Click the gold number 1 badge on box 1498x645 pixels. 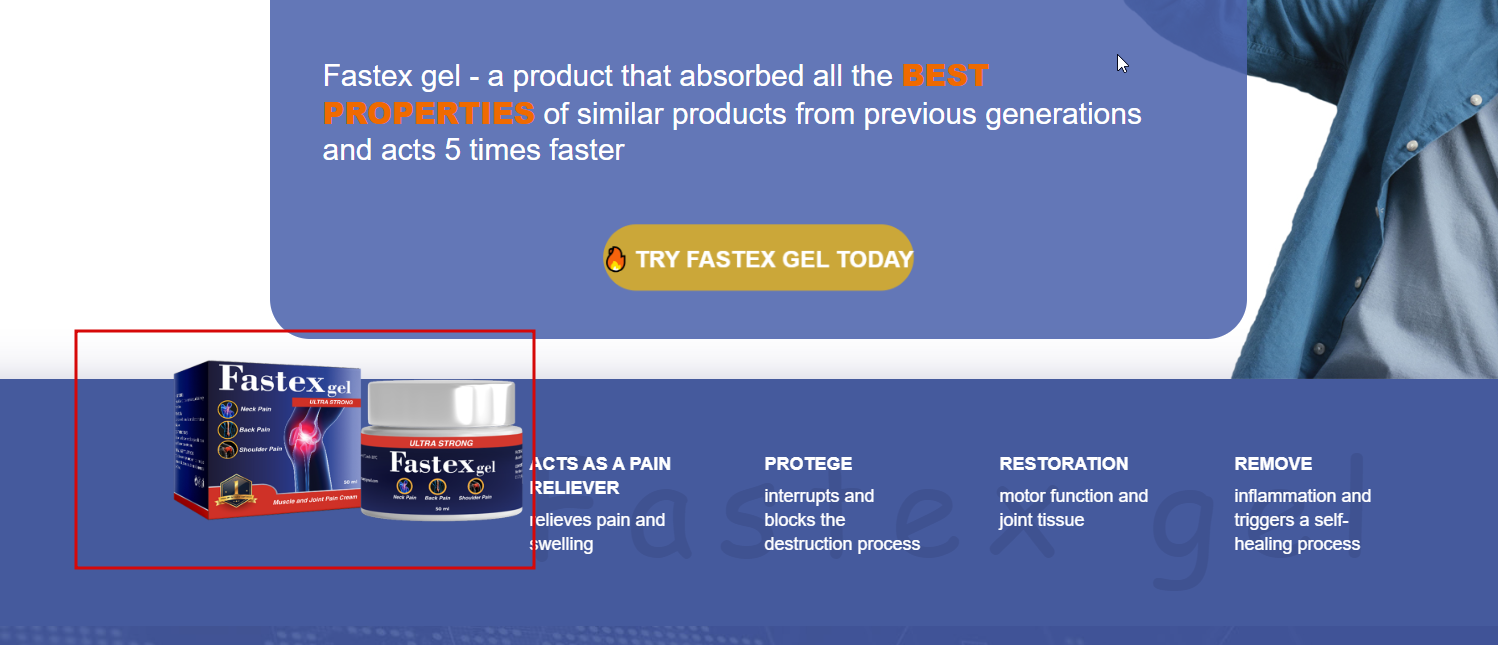[x=236, y=490]
